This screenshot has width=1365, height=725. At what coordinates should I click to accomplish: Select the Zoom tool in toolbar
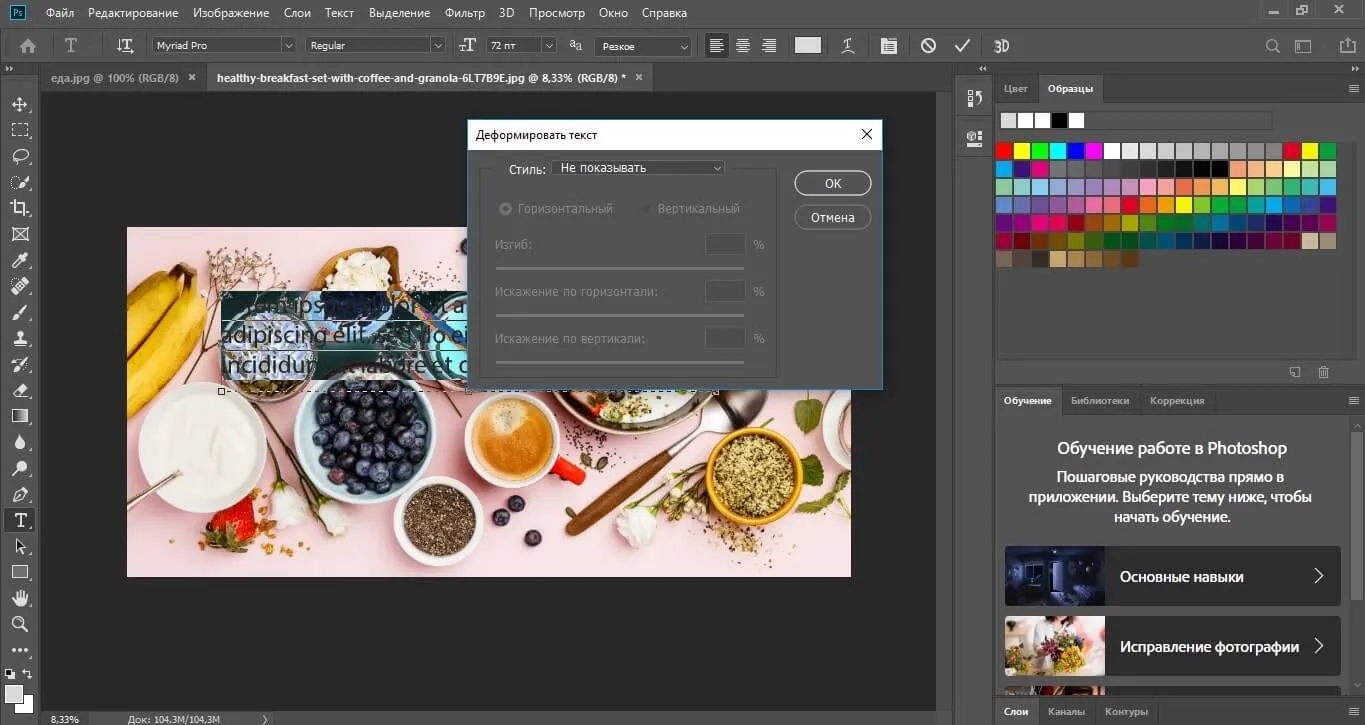pos(20,624)
